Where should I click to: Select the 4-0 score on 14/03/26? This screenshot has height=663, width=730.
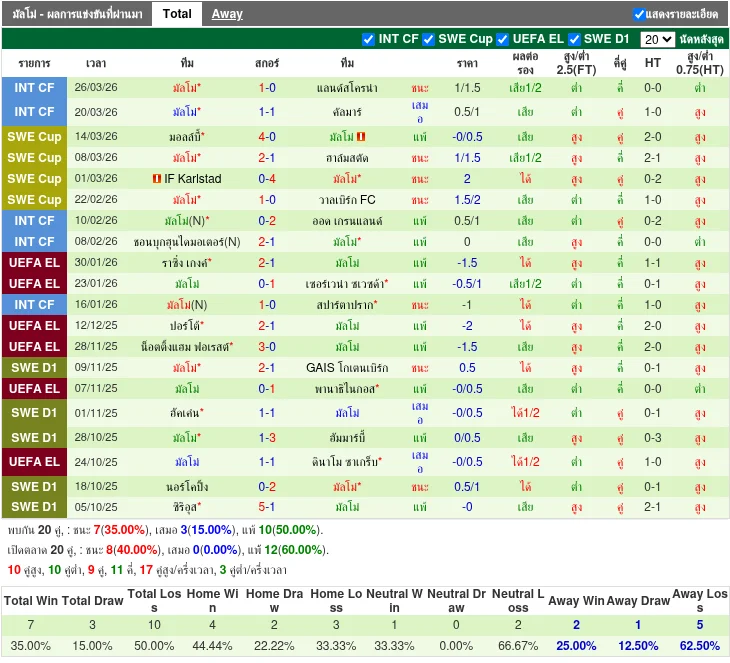tap(267, 137)
